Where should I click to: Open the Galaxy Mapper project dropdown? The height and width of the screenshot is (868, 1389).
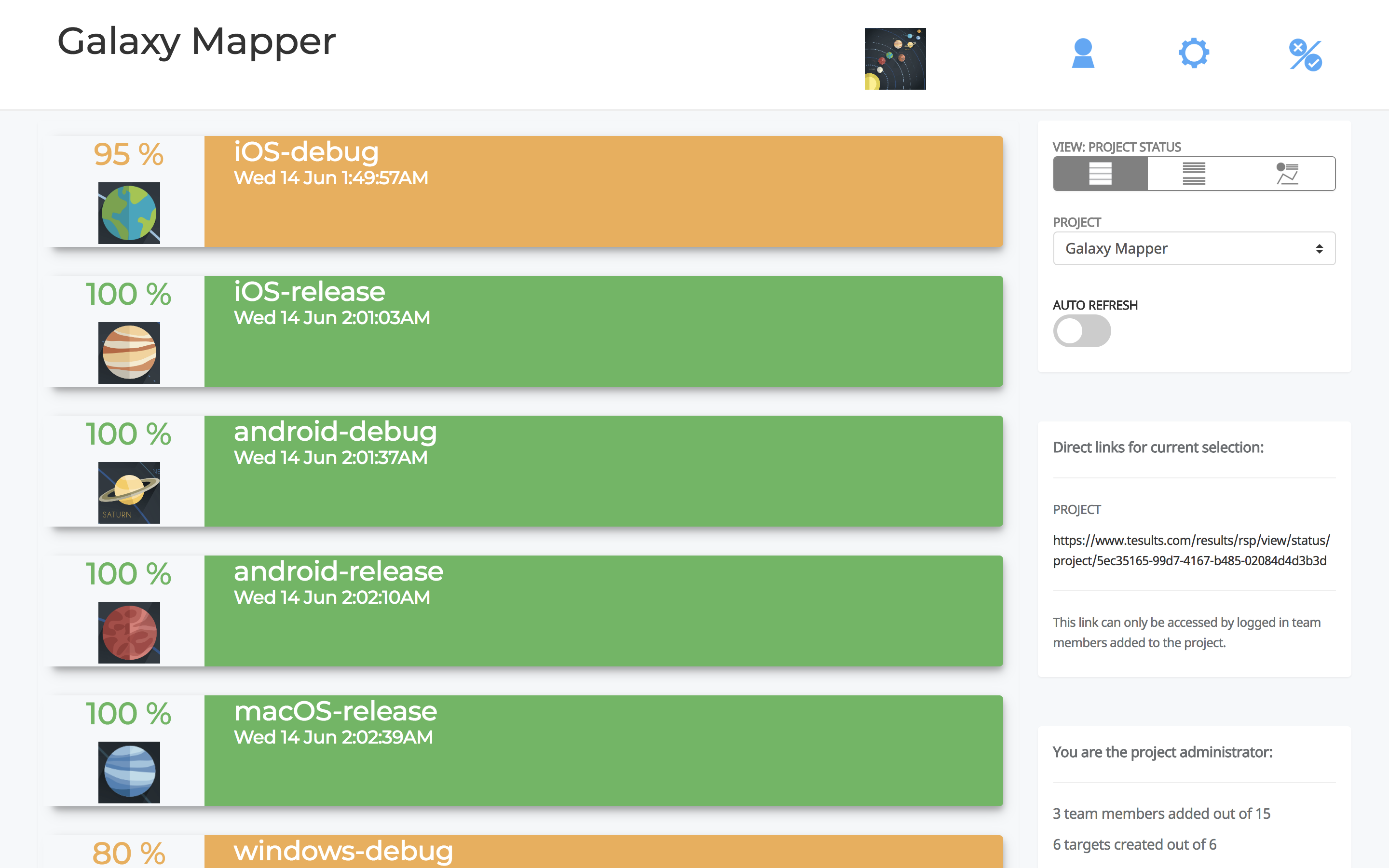pyautogui.click(x=1194, y=248)
